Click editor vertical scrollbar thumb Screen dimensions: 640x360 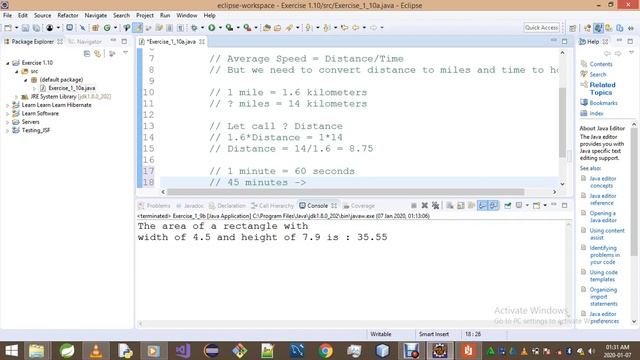tap(562, 122)
